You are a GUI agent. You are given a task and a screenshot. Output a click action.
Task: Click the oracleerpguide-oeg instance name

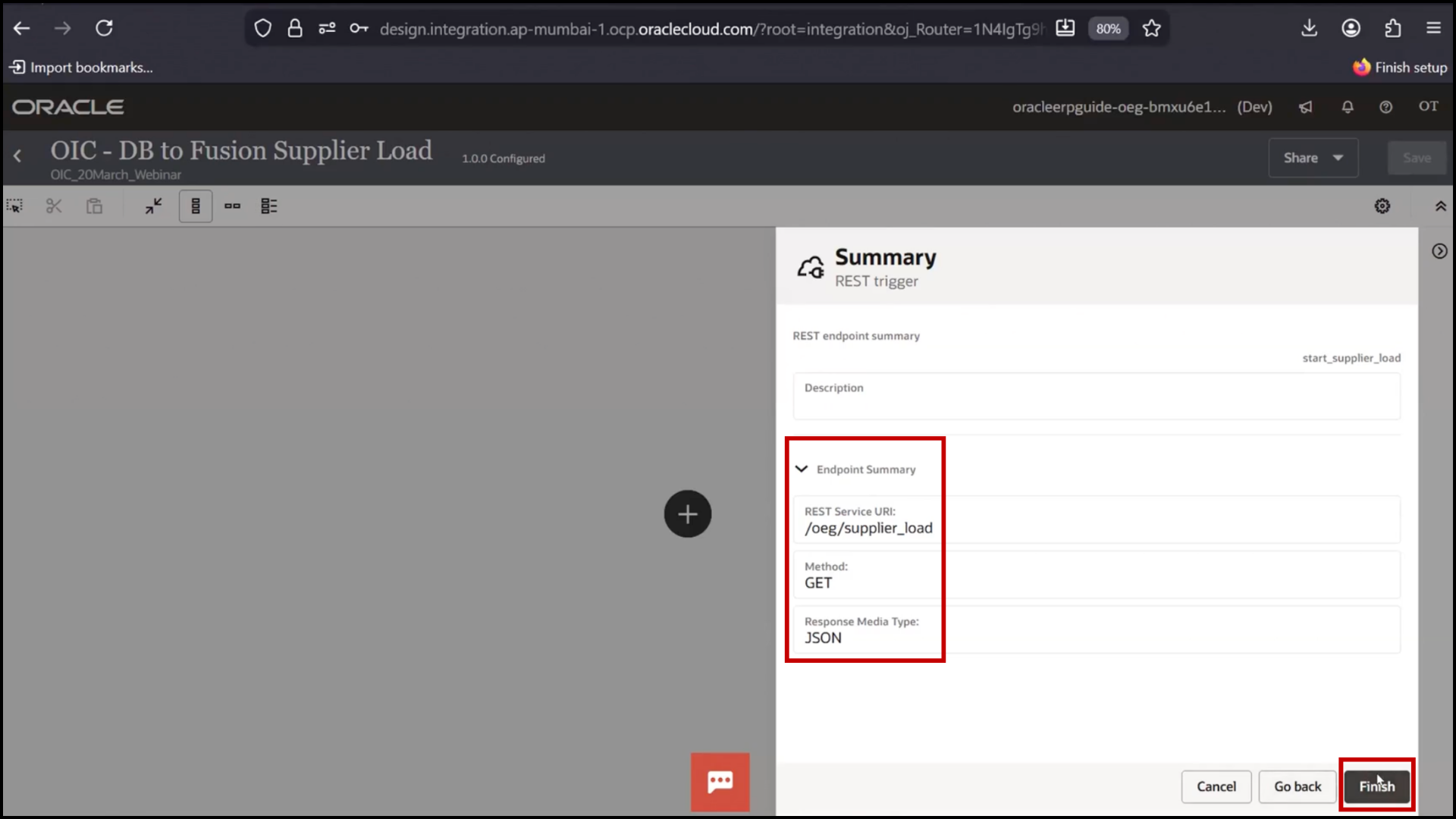1119,107
